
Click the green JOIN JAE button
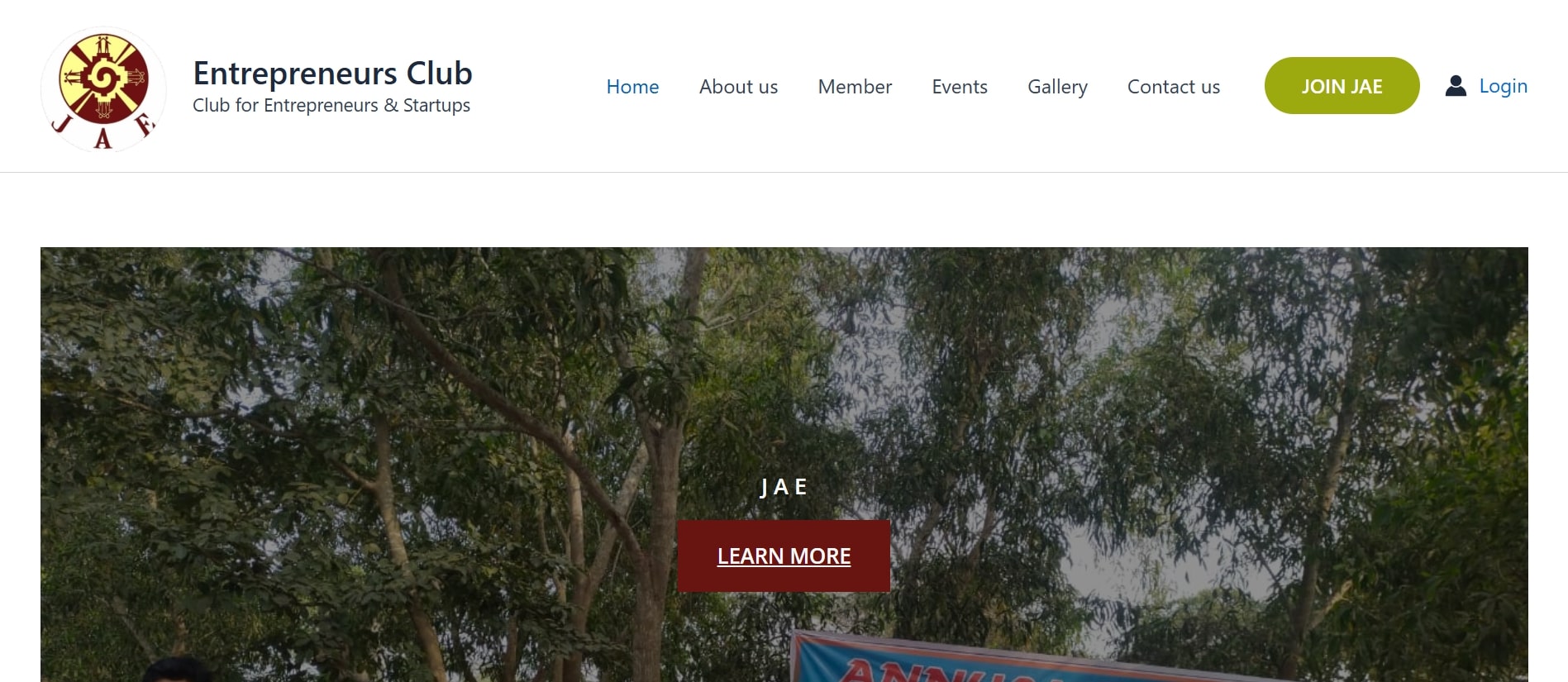click(1342, 86)
